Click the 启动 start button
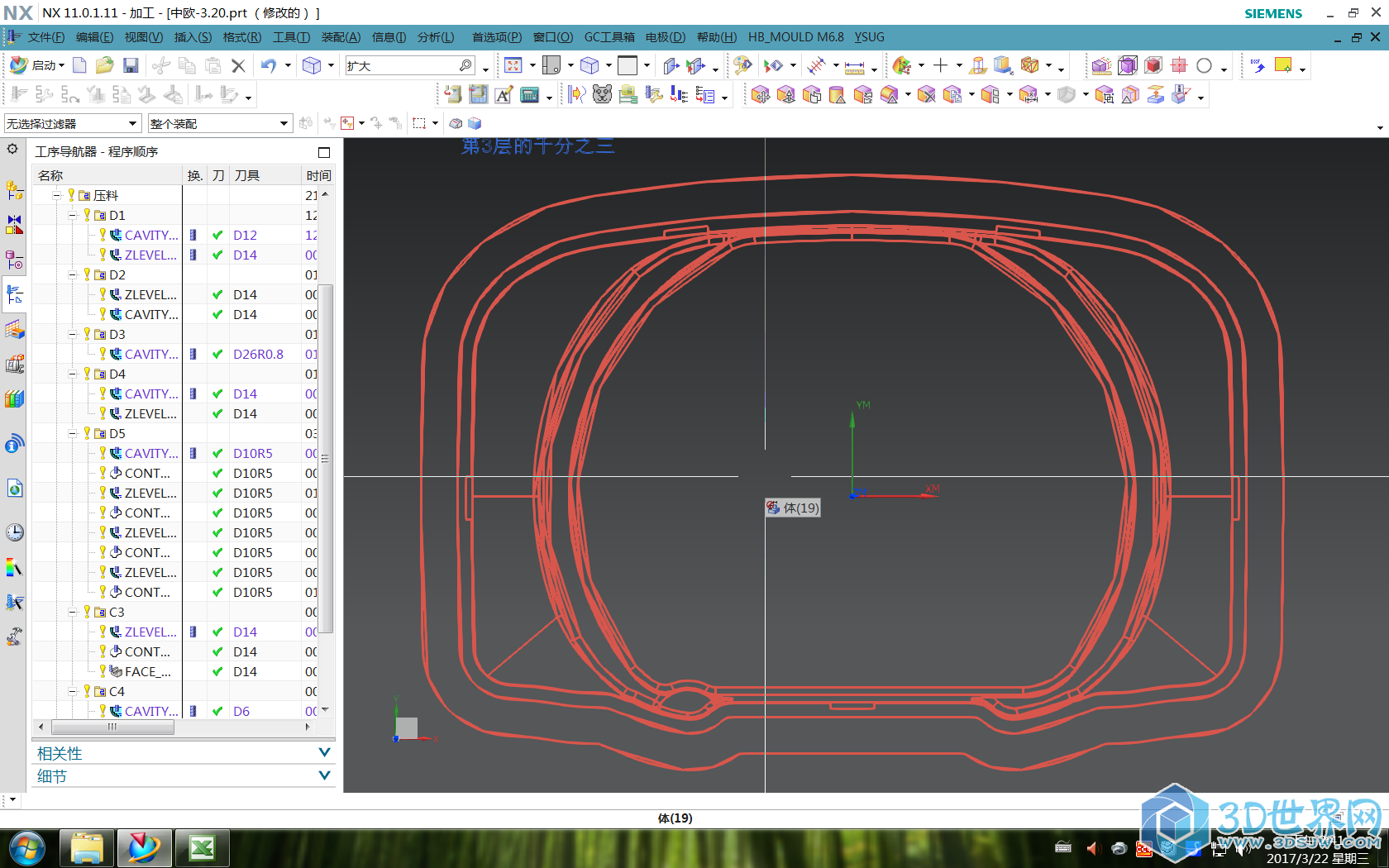Screen dimensions: 1389x868 pyautogui.click(x=37, y=65)
